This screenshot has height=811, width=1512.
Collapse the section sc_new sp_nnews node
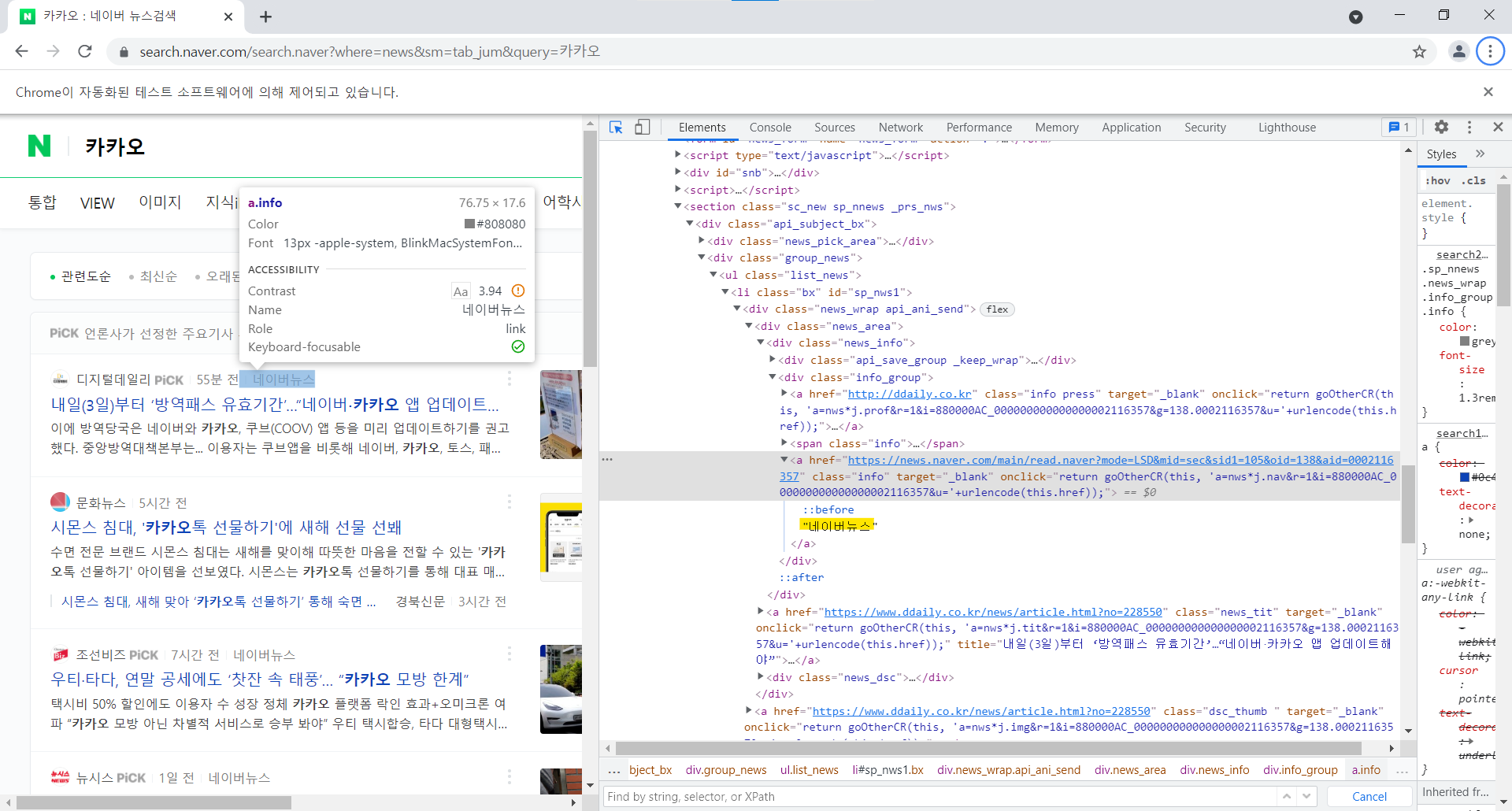[678, 206]
